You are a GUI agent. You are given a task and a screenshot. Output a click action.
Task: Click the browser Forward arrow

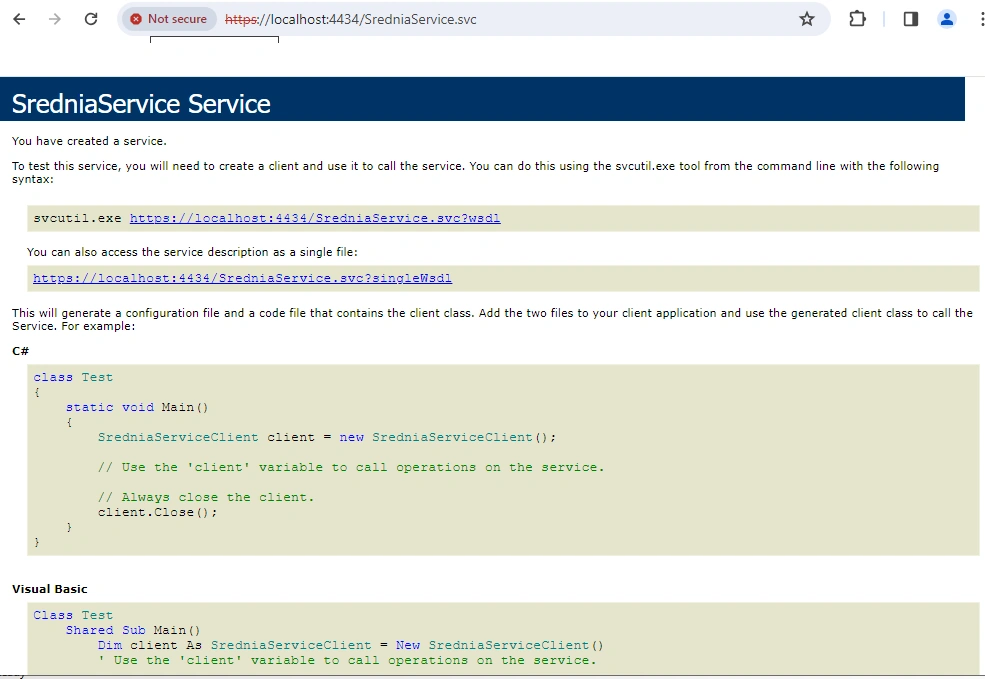[55, 19]
